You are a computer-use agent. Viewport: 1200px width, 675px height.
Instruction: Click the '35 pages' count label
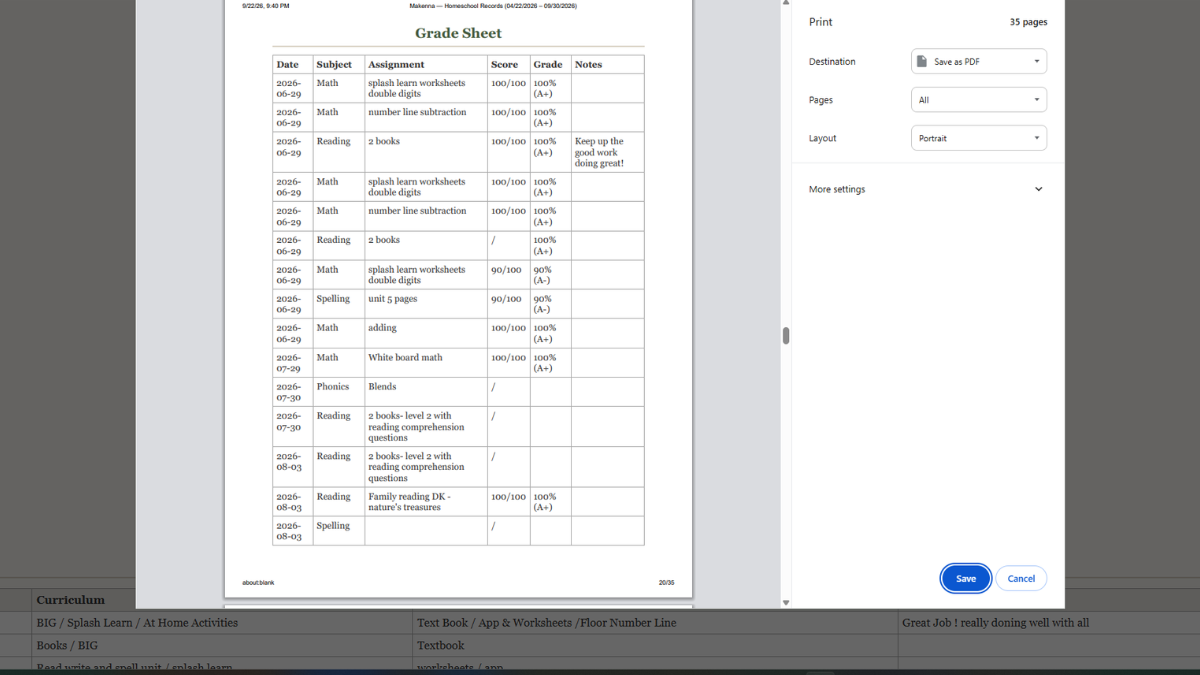[x=1029, y=22]
